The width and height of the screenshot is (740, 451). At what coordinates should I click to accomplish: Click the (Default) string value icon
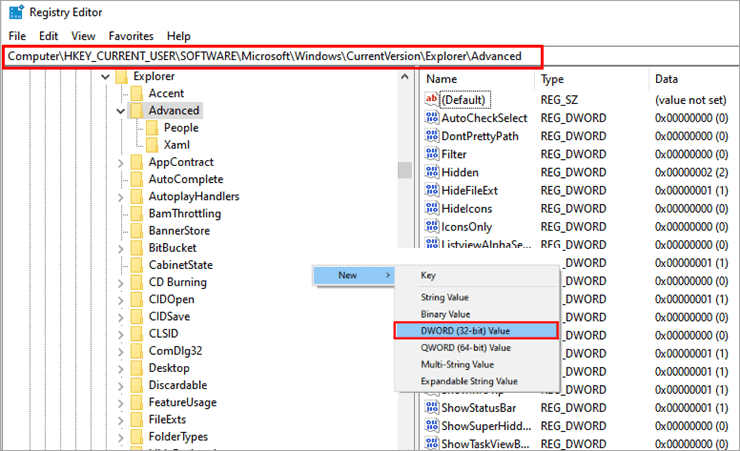tap(431, 100)
